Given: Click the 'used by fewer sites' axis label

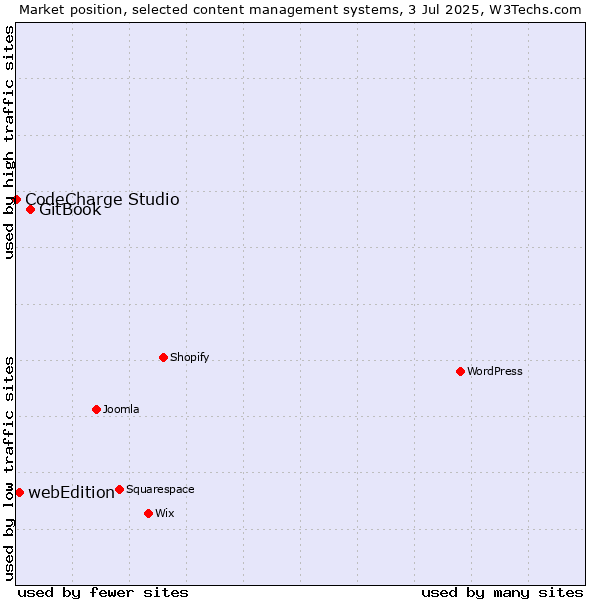Looking at the screenshot, I should click(x=103, y=593).
